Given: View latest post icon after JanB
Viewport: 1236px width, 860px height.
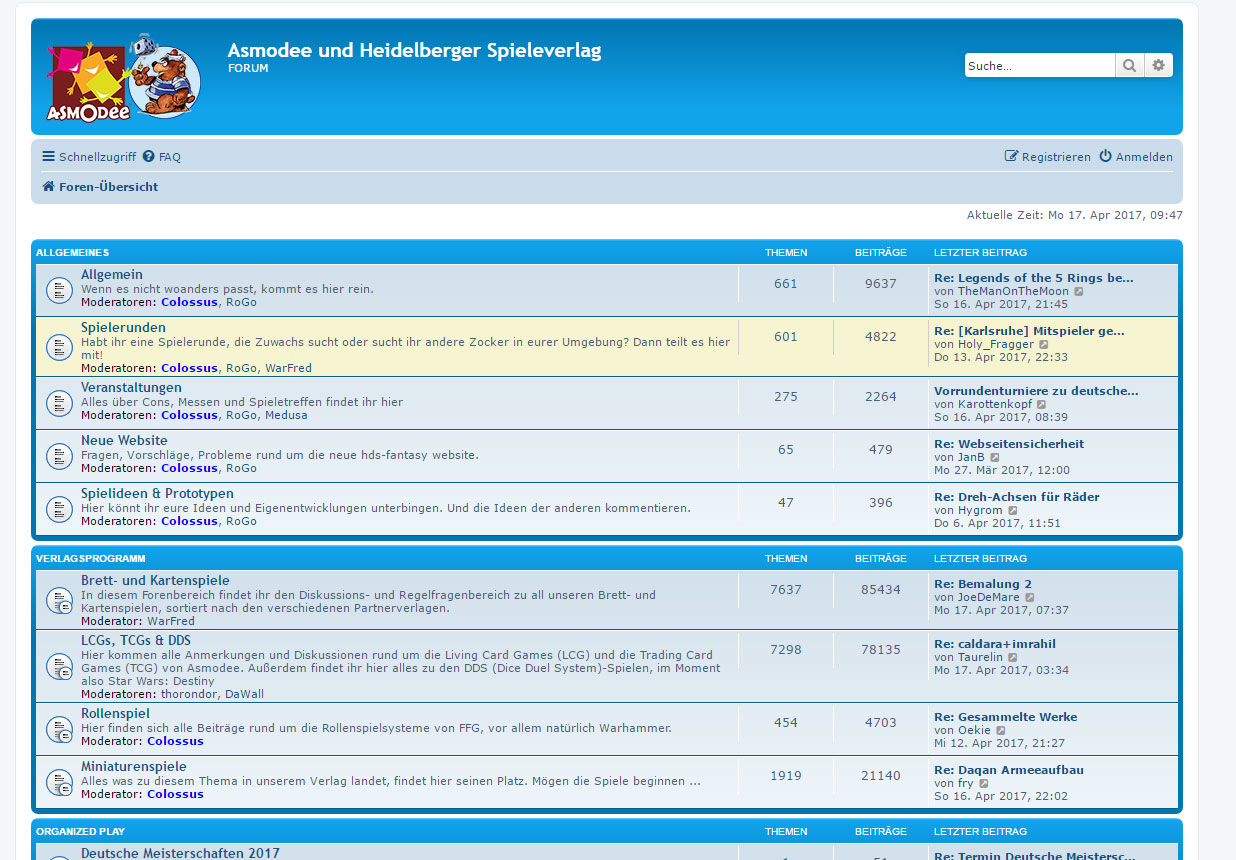Looking at the screenshot, I should (995, 458).
